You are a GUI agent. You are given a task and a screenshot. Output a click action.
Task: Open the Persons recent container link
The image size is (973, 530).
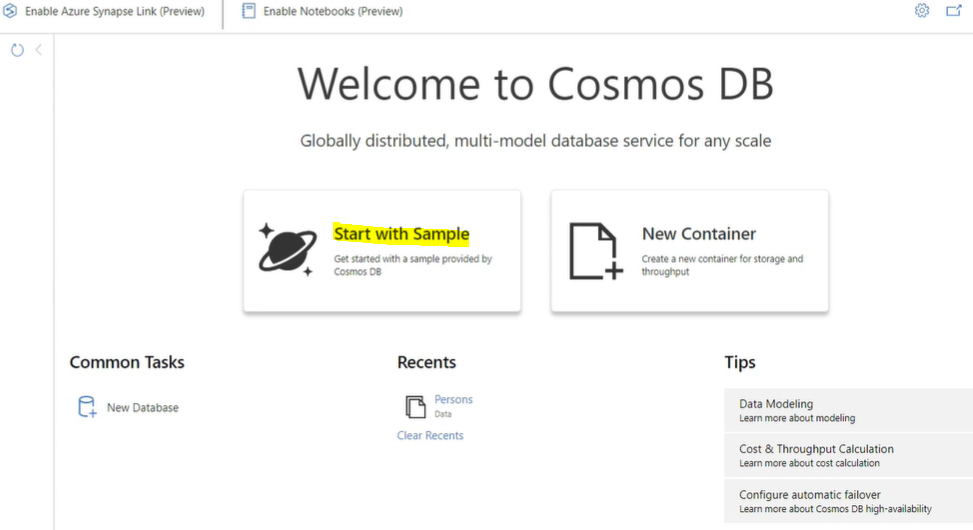click(453, 400)
